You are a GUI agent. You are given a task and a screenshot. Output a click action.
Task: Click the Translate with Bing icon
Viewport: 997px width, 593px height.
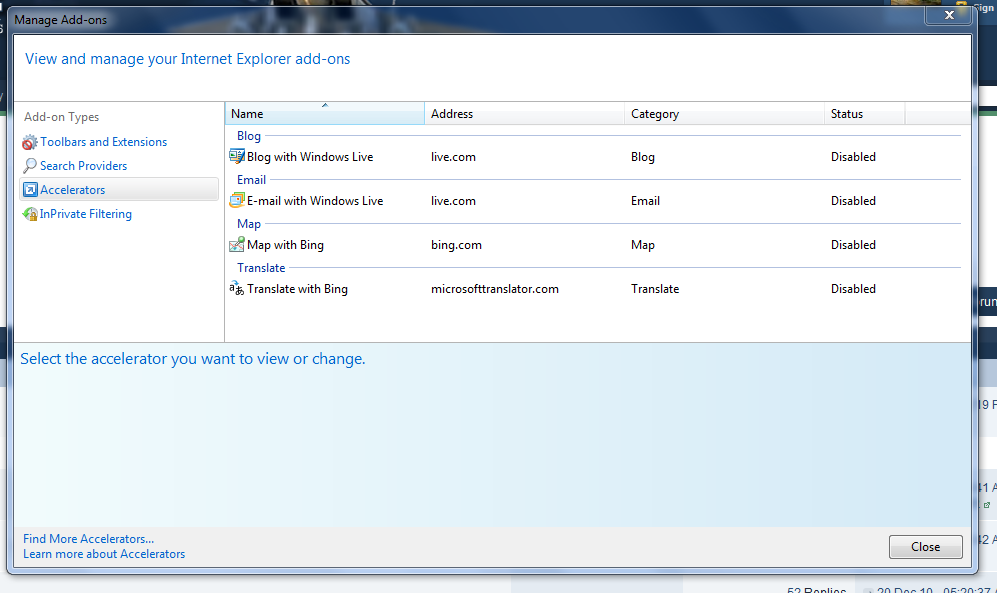[237, 289]
